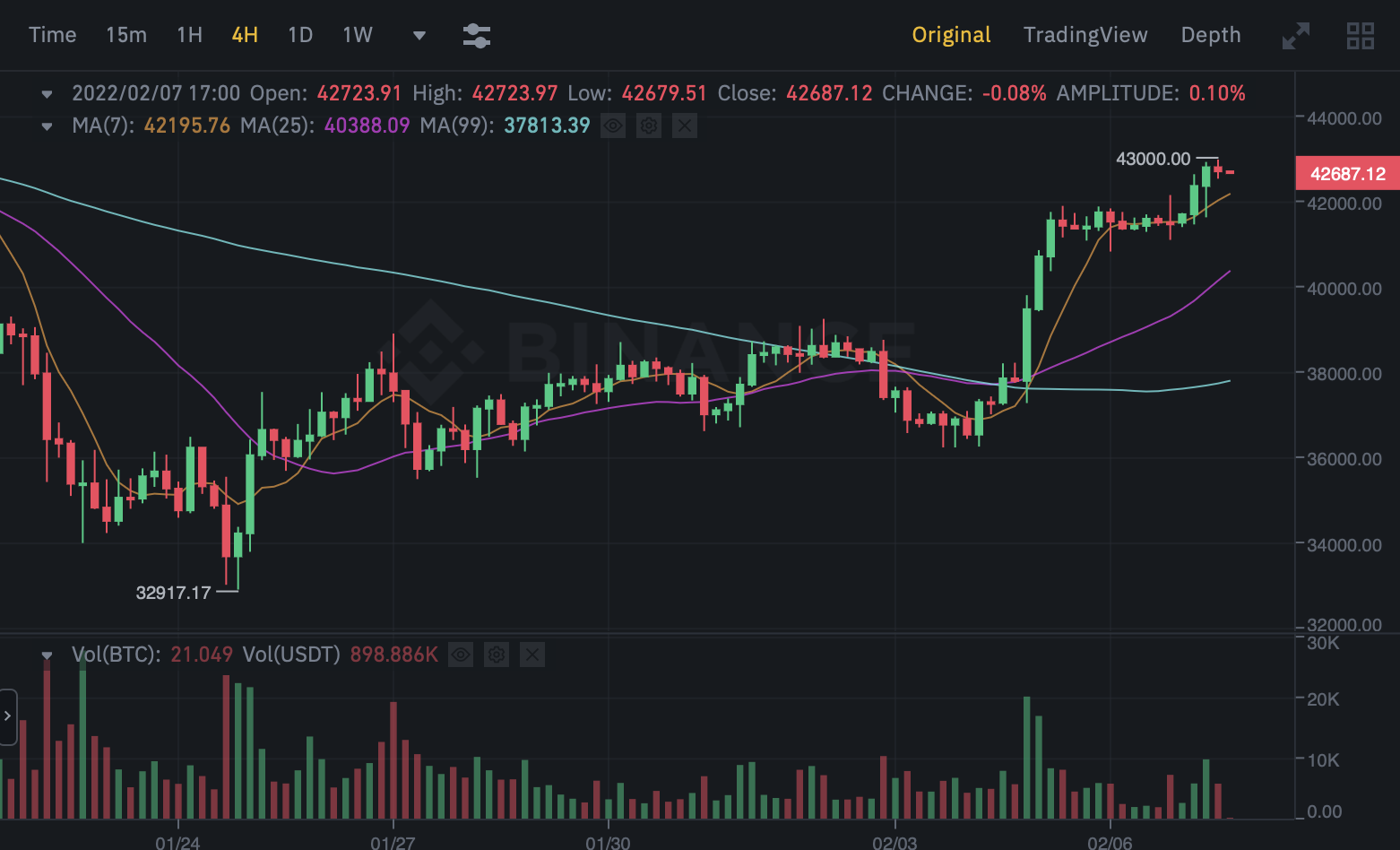Toggle MA indicator visibility eye icon

[x=613, y=126]
